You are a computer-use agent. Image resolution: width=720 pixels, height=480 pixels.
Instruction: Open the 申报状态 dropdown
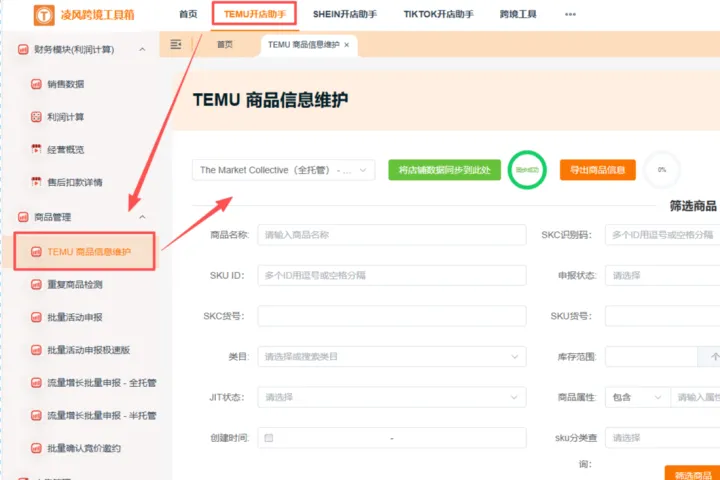pyautogui.click(x=663, y=276)
